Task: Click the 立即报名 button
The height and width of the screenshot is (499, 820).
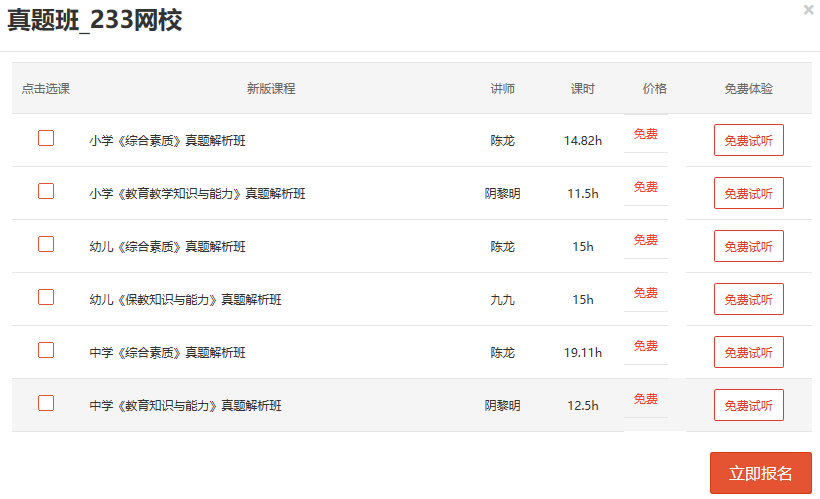Action: 760,473
